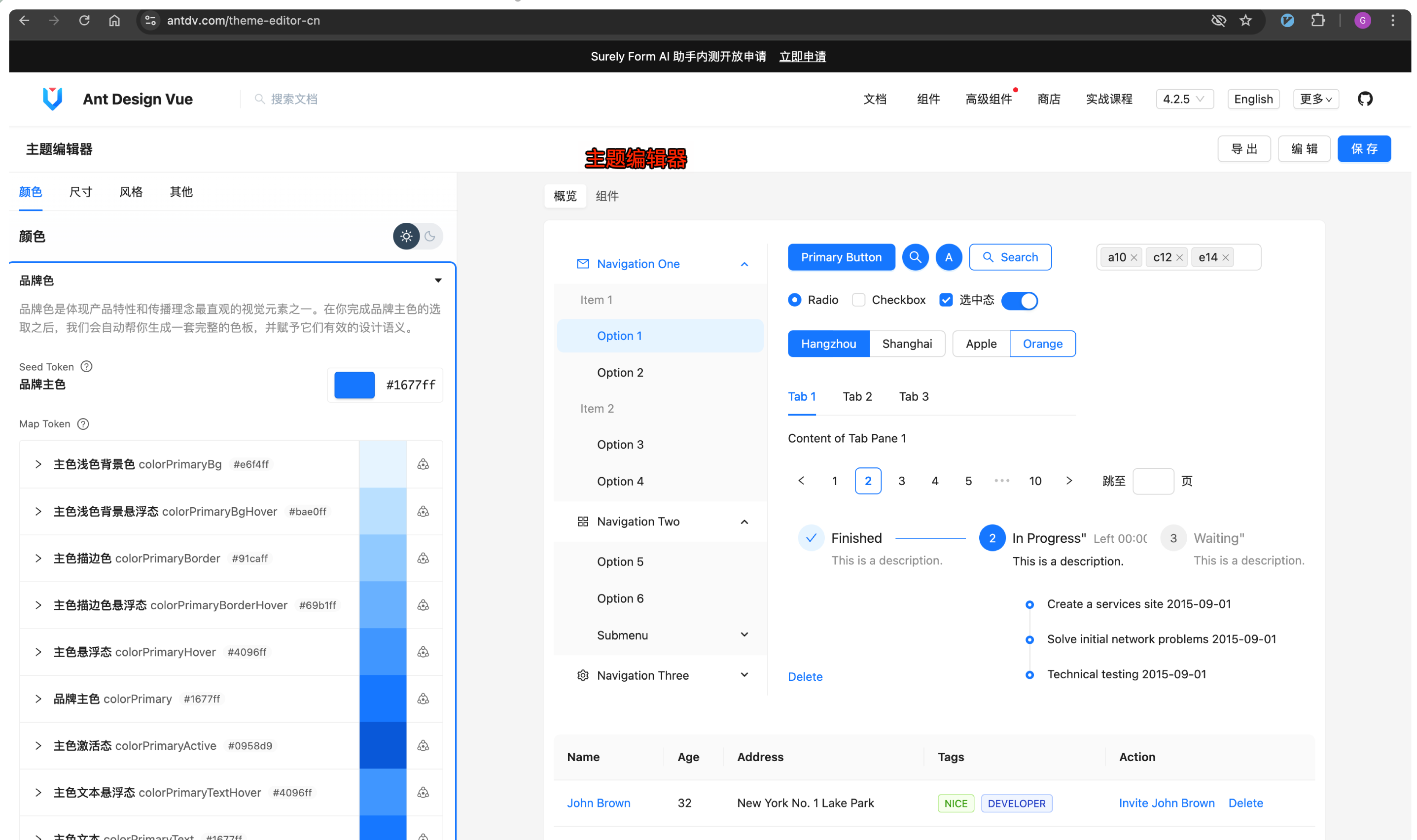
Task: Click the 搜索文档 search field
Action: (x=294, y=99)
